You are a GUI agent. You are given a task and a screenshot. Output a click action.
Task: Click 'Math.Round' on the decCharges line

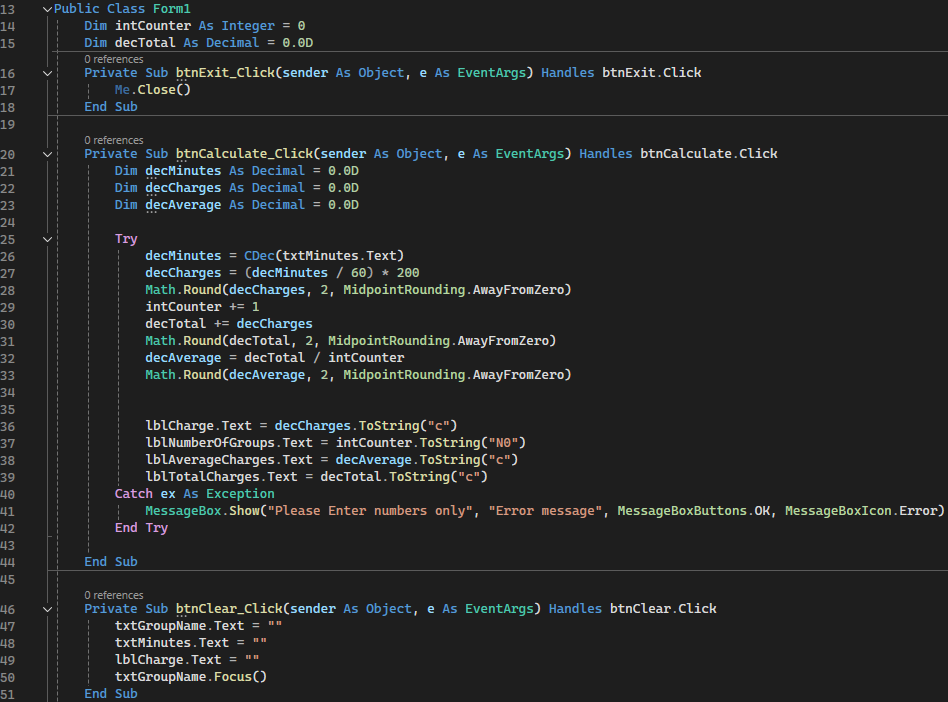tap(183, 290)
